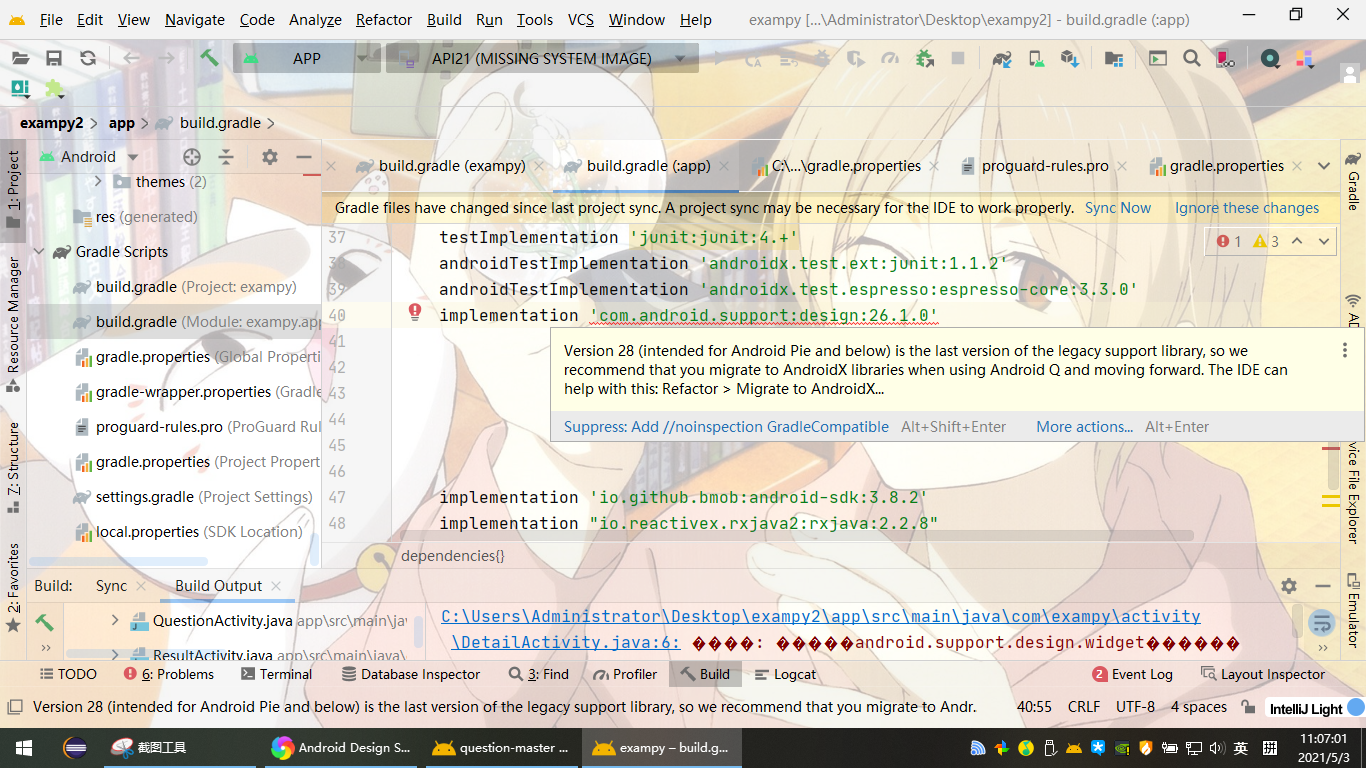This screenshot has height=768, width=1366.
Task: Open the DetailActivity.java path link in Build output
Action: 821,629
